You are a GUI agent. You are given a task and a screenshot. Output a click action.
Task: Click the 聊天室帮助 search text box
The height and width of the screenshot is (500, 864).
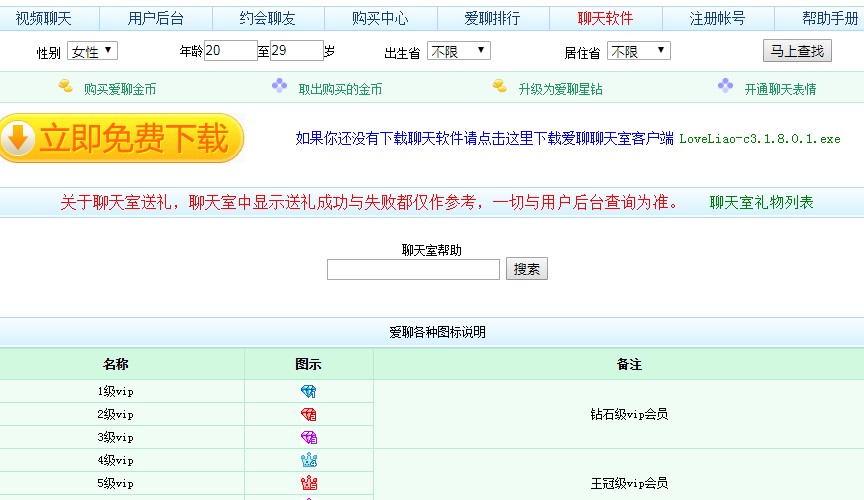click(413, 270)
